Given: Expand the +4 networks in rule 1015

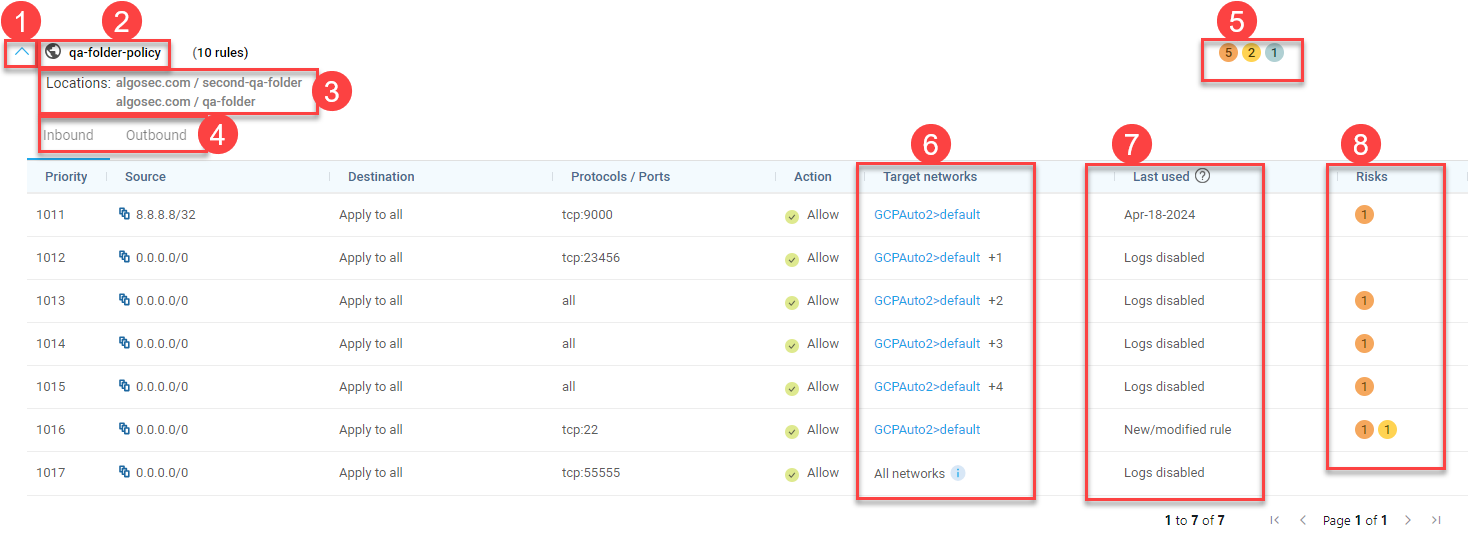Looking at the screenshot, I should [x=996, y=387].
